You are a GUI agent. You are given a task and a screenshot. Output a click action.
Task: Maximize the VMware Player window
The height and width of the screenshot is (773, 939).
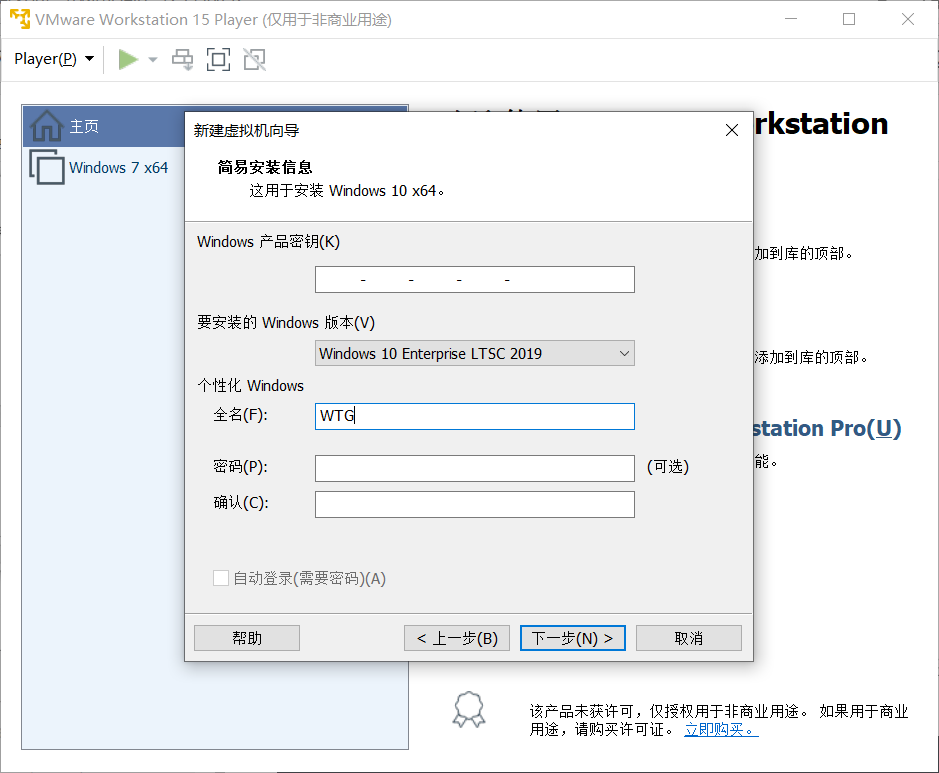(849, 19)
